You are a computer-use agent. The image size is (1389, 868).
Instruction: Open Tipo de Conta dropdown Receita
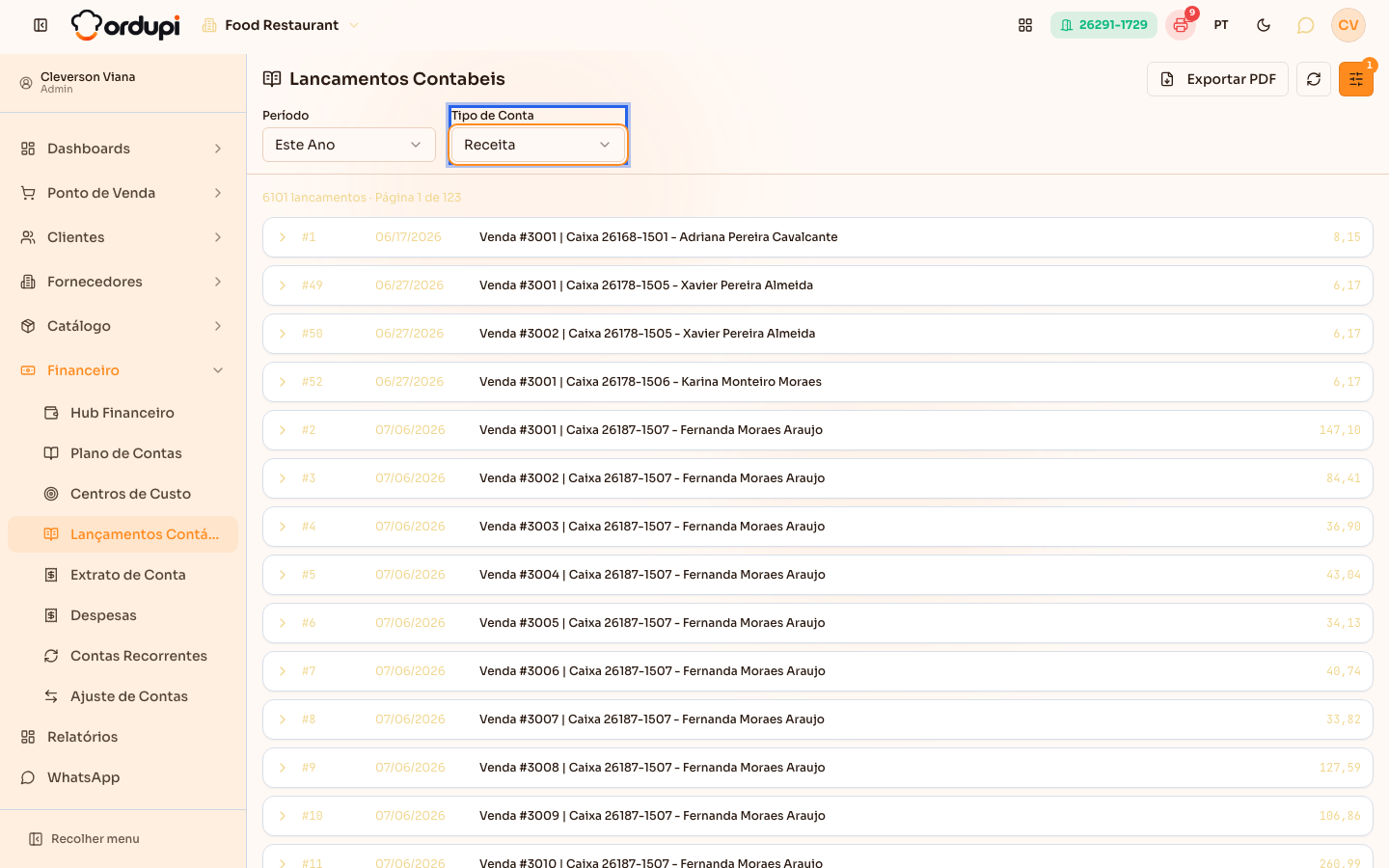(x=538, y=145)
